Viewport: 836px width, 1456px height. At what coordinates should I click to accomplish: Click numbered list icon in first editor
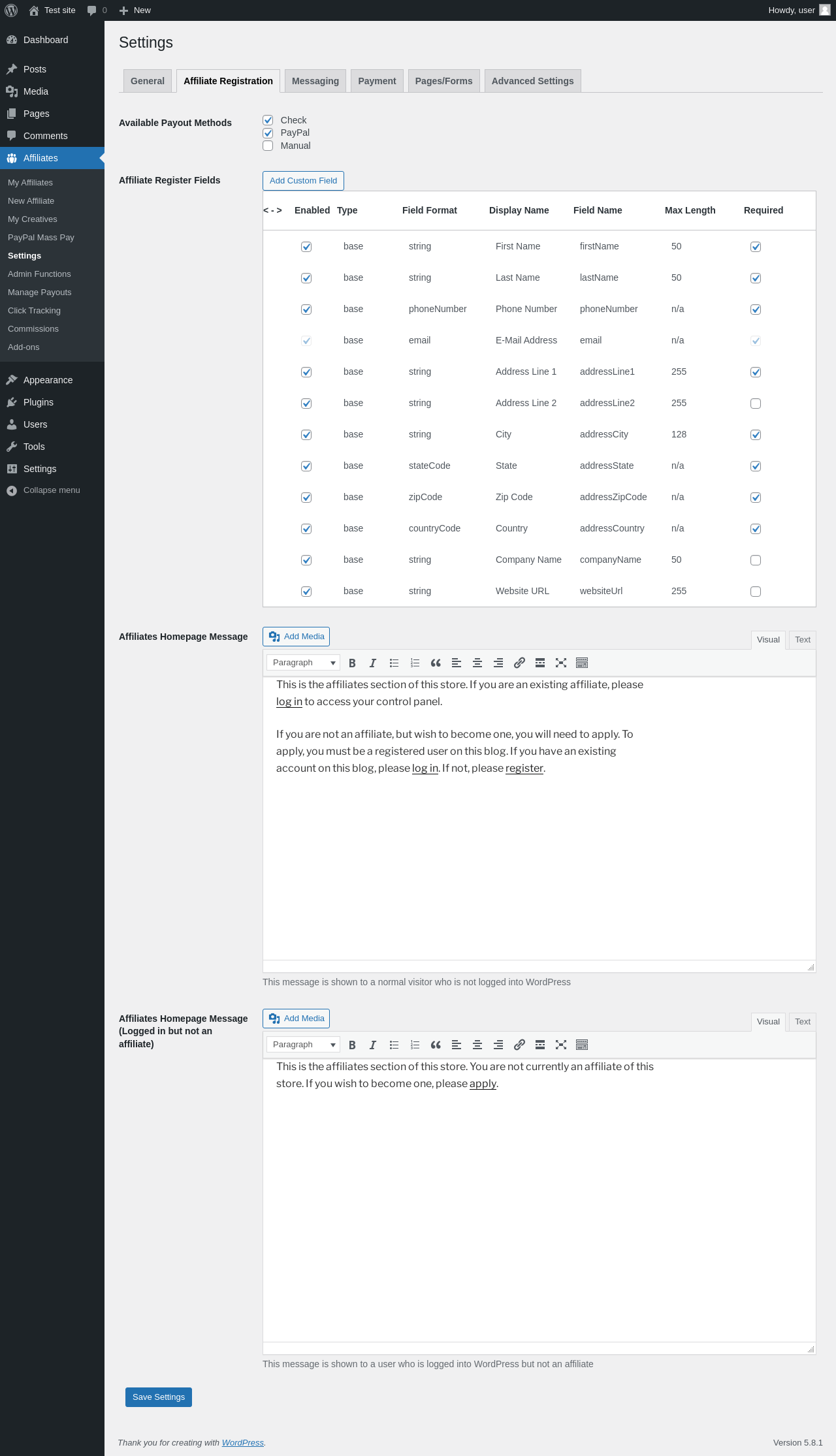tap(415, 663)
